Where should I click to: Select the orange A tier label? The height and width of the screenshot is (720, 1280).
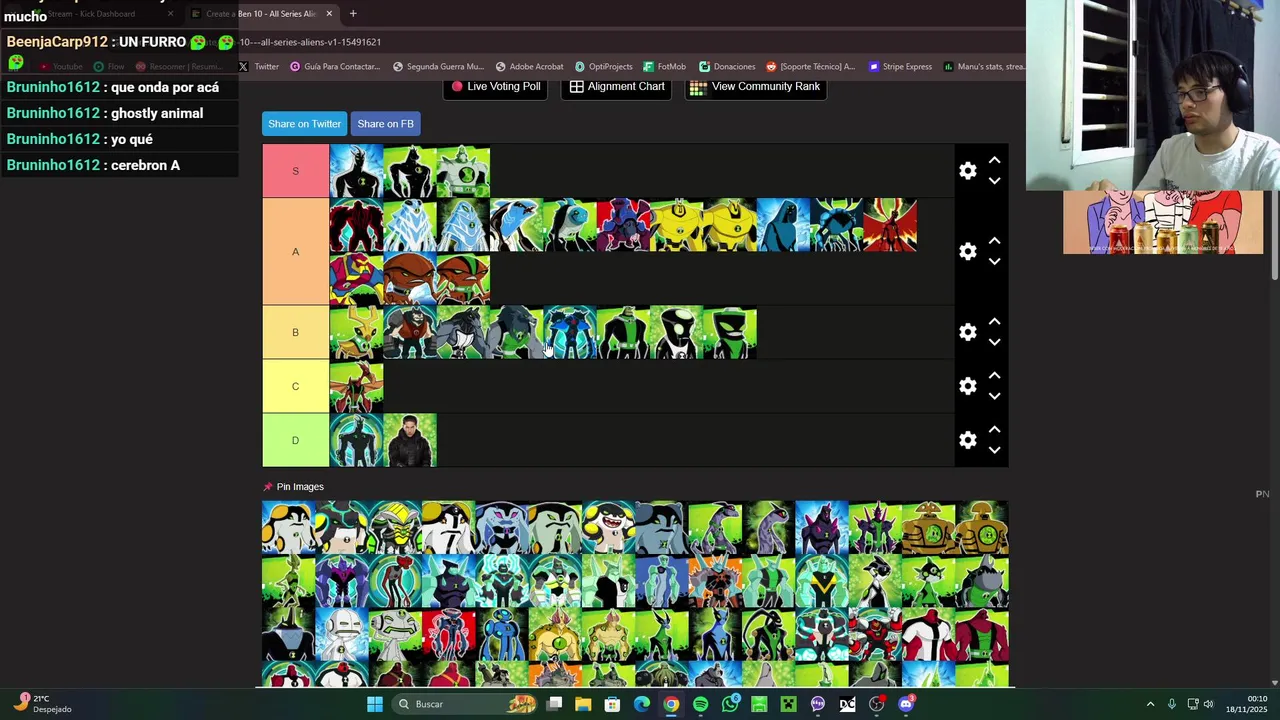click(x=295, y=251)
